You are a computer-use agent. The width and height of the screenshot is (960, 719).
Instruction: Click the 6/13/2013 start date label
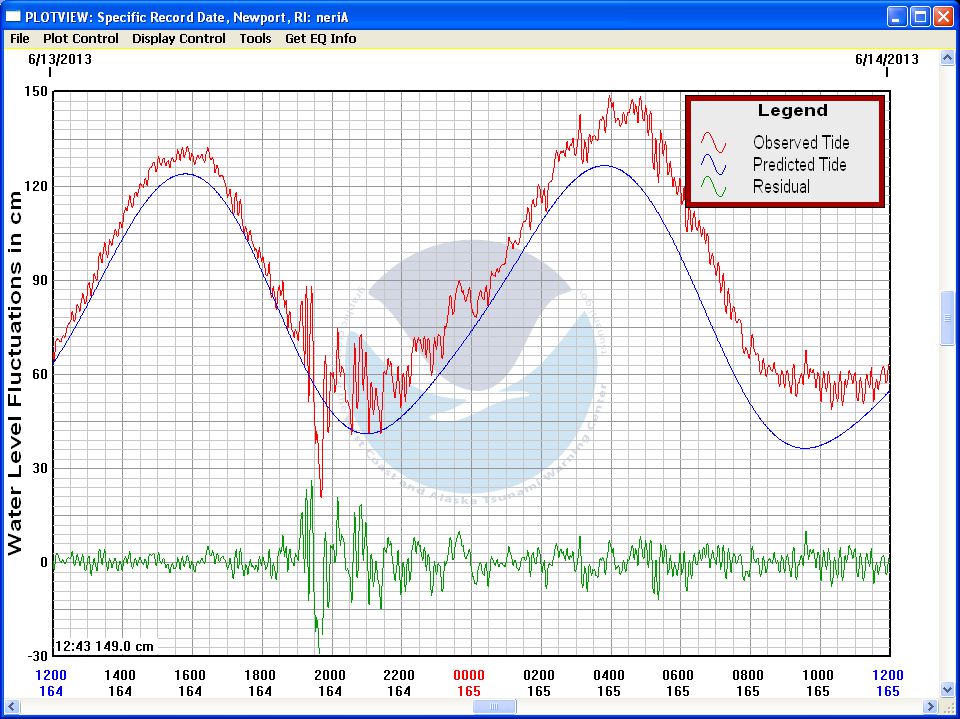click(x=61, y=59)
